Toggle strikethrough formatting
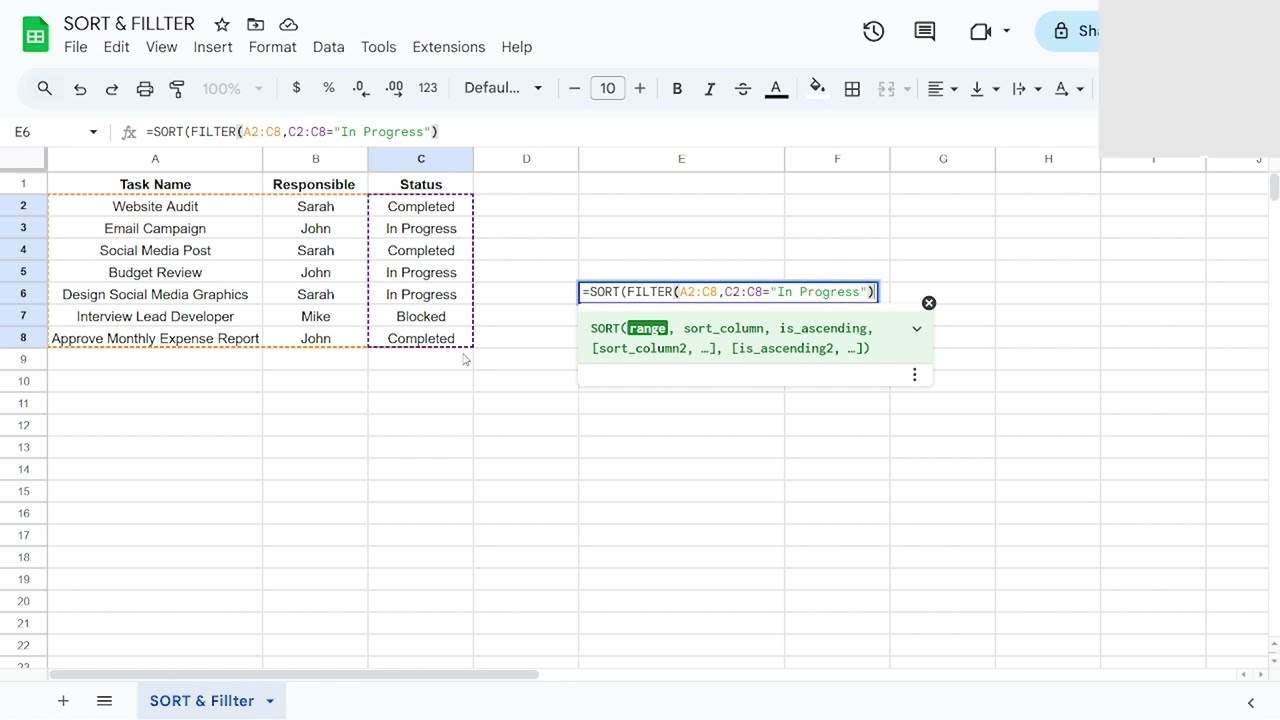The width and height of the screenshot is (1280, 720). click(x=743, y=89)
